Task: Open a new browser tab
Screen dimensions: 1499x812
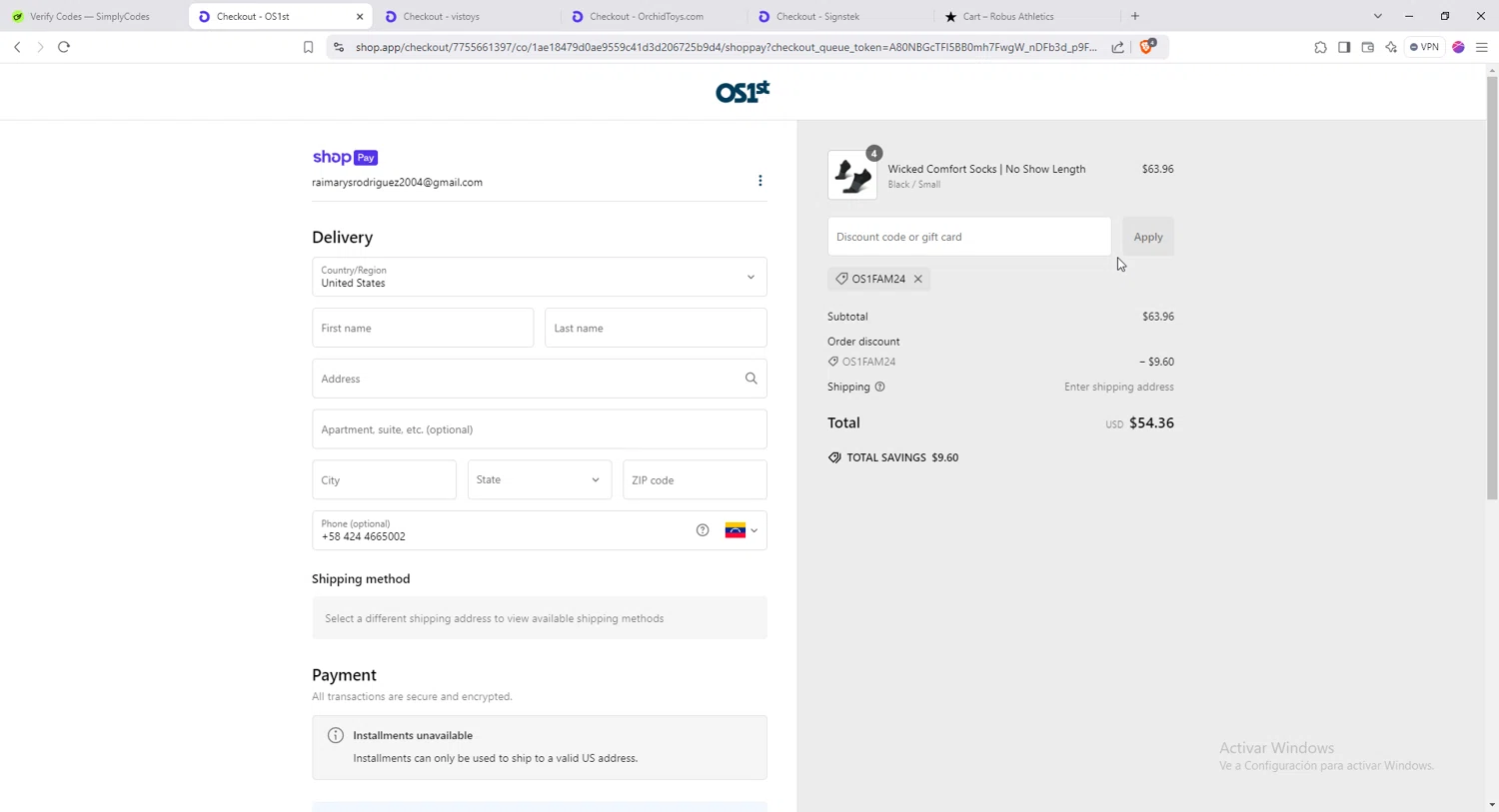Action: point(1135,16)
